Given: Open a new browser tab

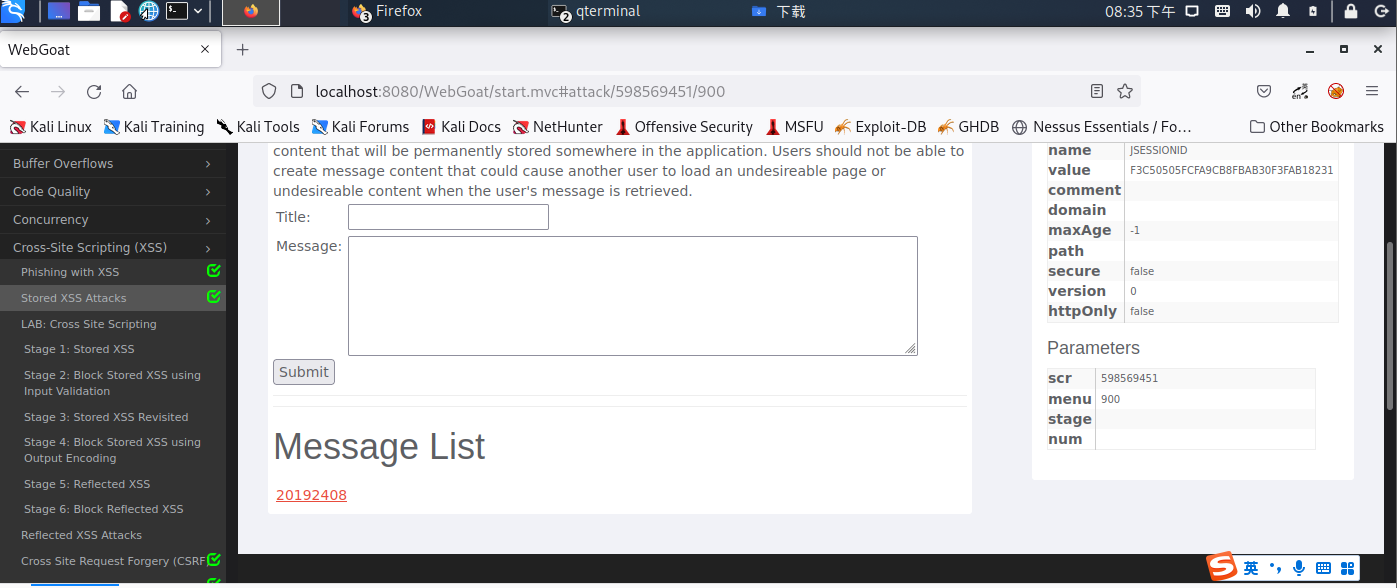Looking at the screenshot, I should 242,50.
